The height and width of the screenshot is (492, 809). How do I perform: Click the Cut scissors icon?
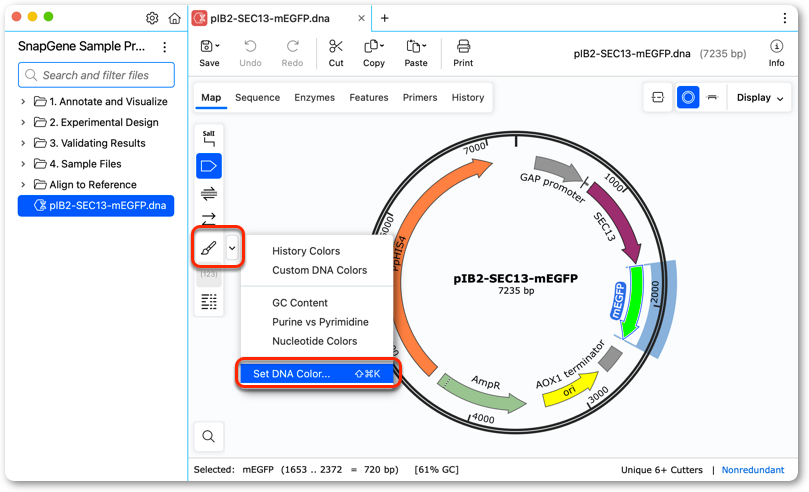(x=336, y=46)
